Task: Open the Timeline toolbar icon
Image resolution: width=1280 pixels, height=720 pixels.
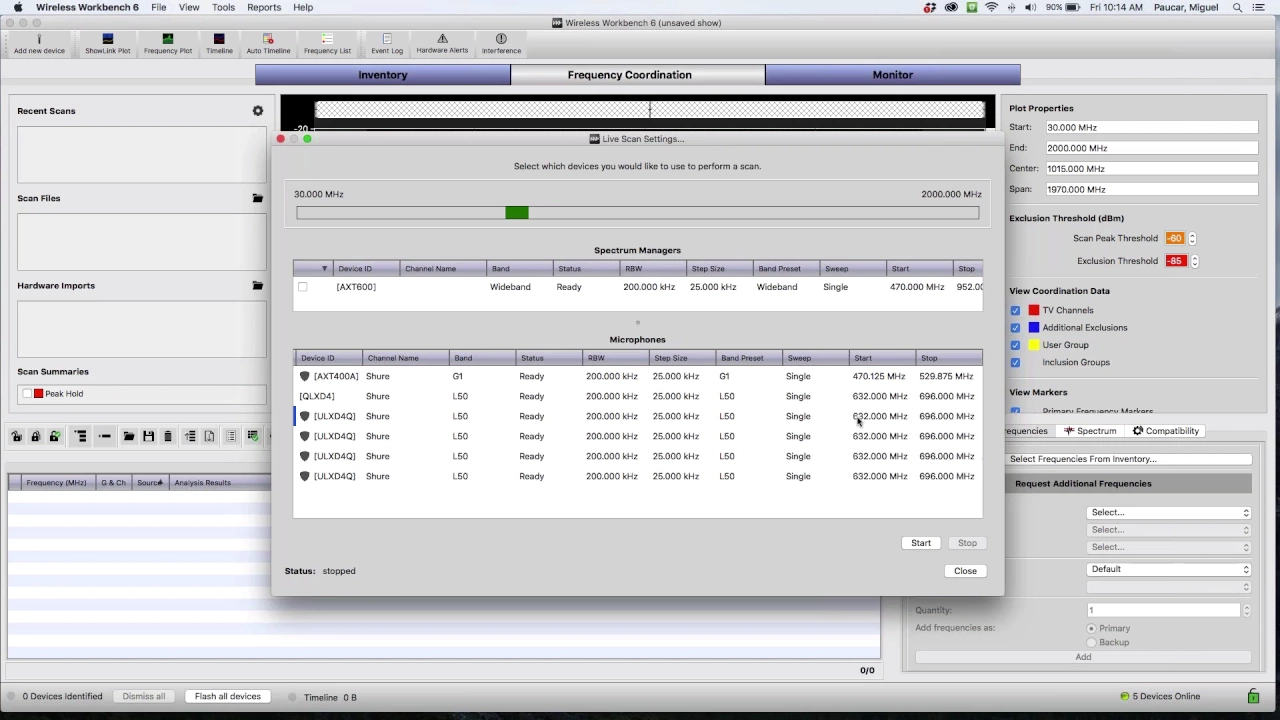Action: point(219,44)
